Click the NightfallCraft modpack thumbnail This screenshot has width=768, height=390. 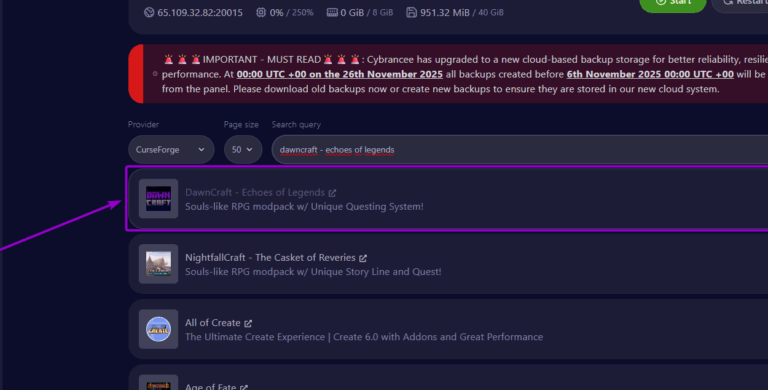click(x=158, y=264)
